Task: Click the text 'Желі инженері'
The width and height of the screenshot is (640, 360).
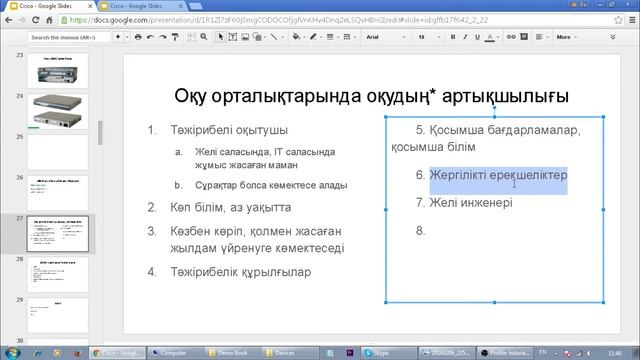Action: 471,202
